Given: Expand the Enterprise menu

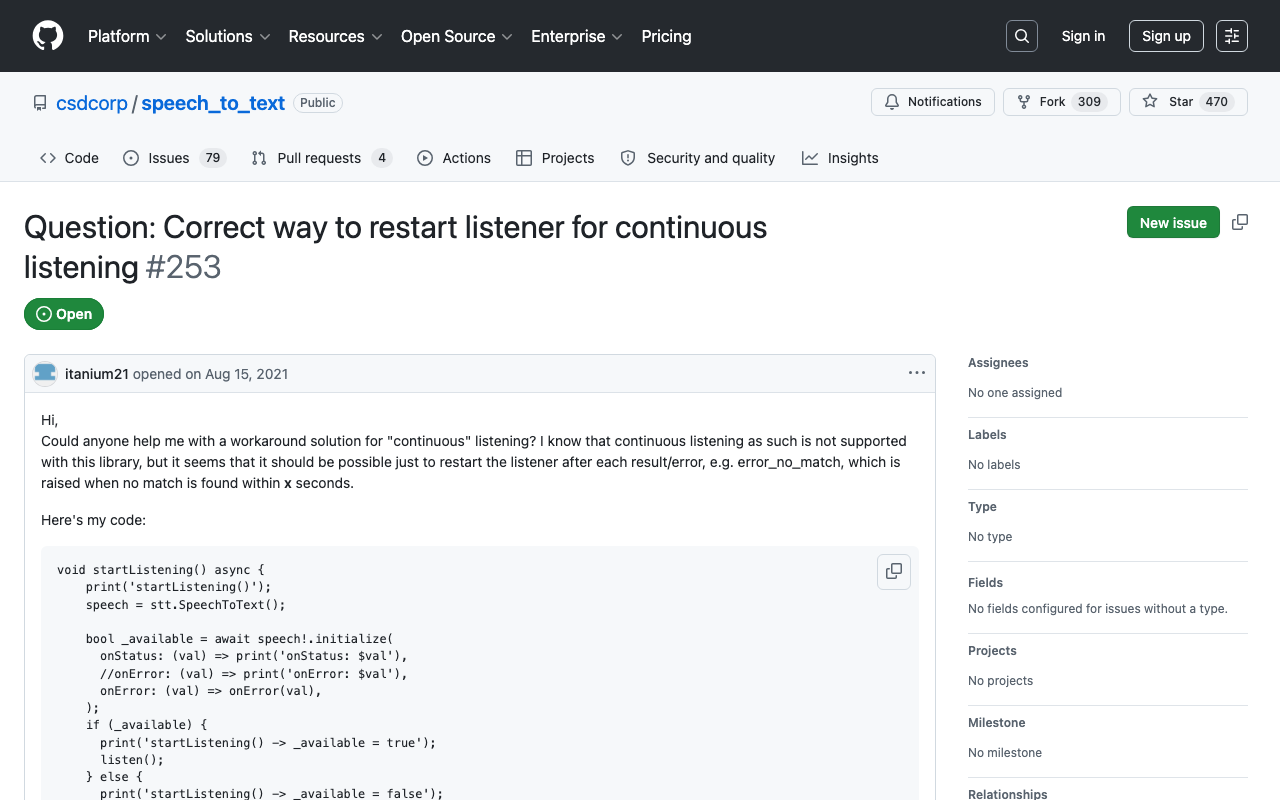Looking at the screenshot, I should 577,36.
